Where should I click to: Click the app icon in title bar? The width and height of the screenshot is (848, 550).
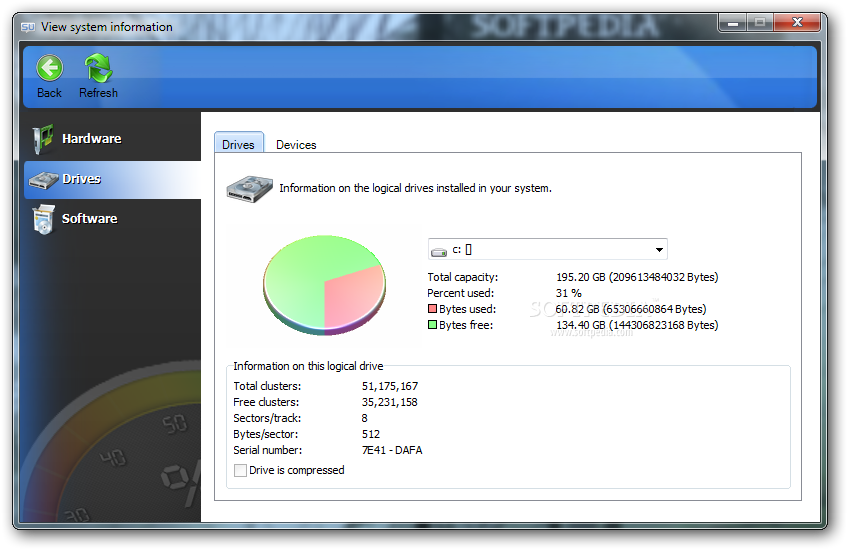point(28,27)
